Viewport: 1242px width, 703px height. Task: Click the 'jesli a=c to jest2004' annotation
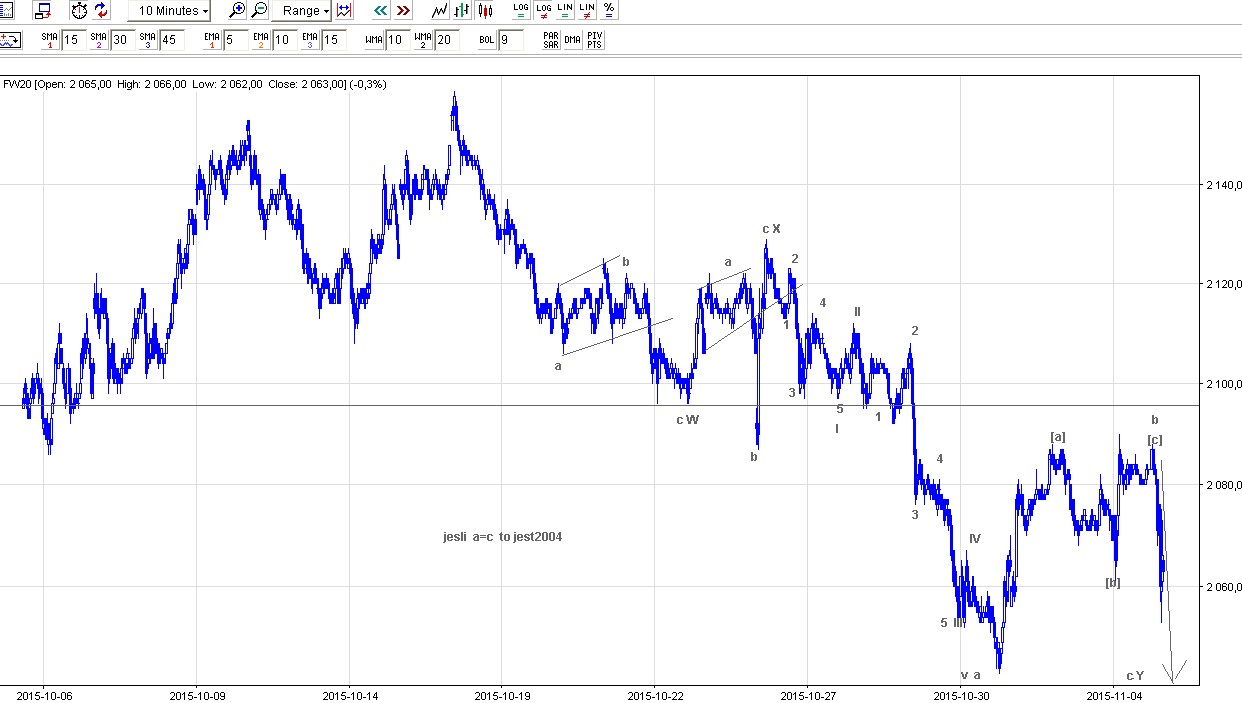point(503,537)
